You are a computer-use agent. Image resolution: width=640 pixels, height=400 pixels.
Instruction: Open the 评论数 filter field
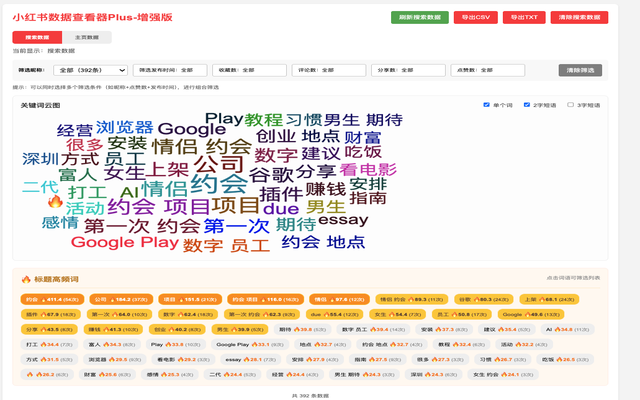click(329, 70)
